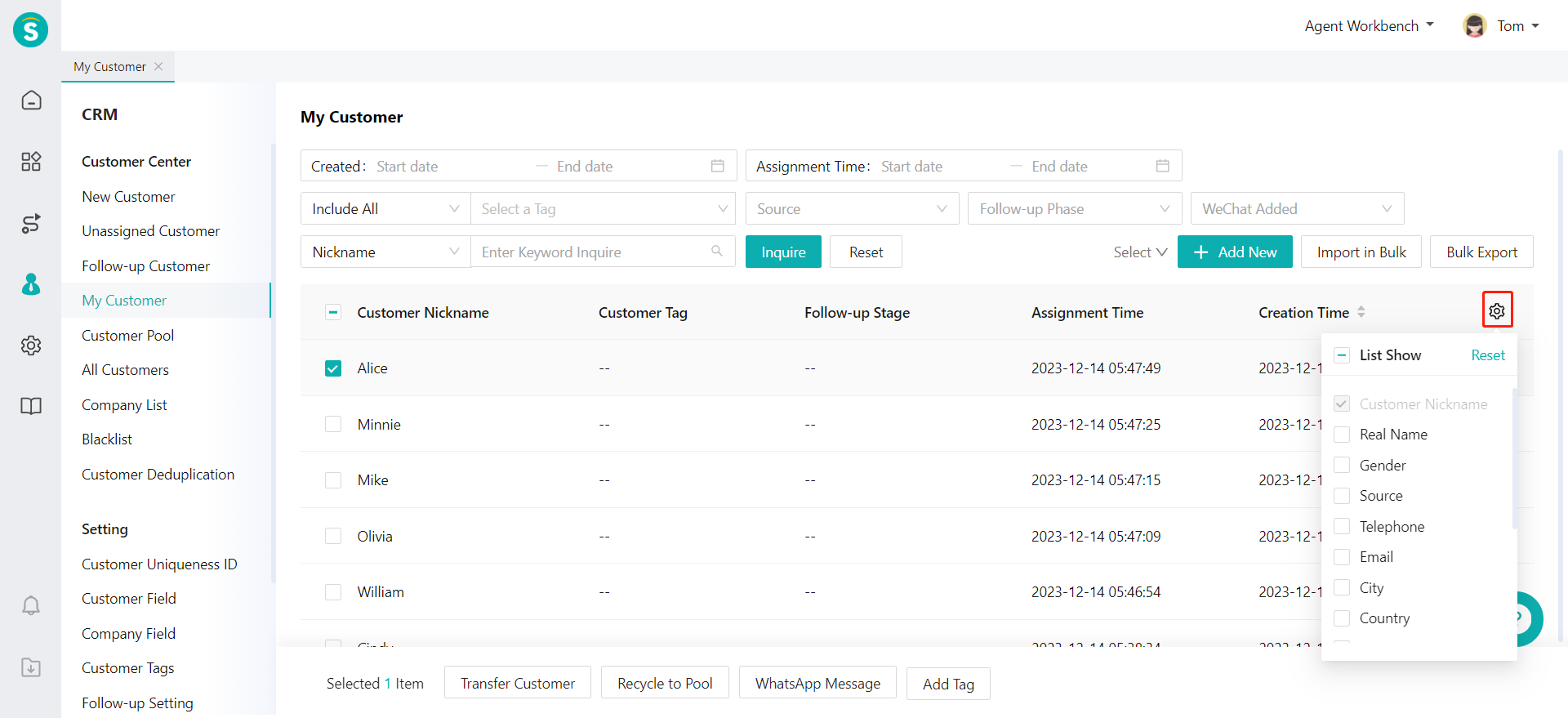Enable City column checkbox

(x=1342, y=587)
